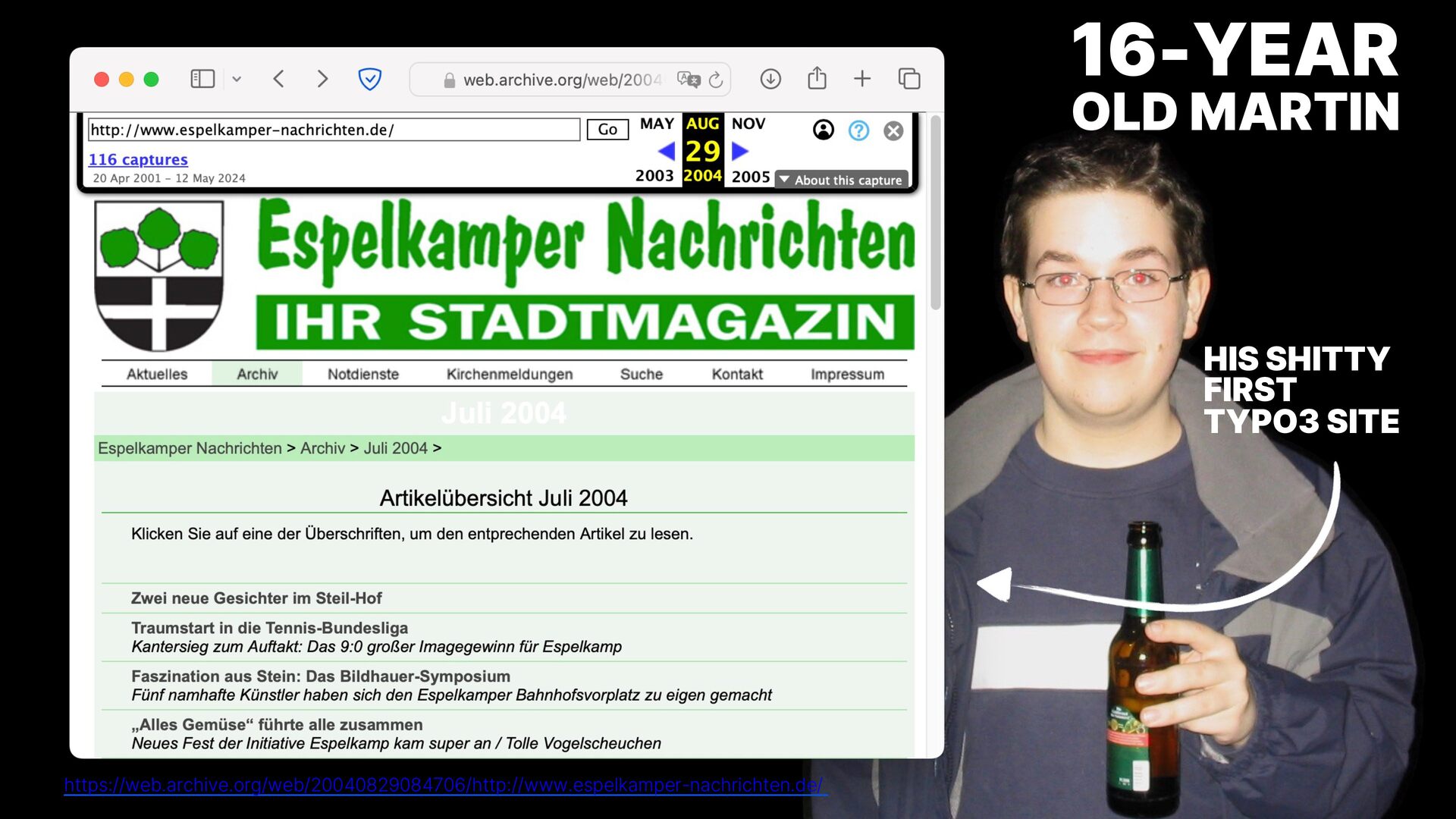Go back with the browser back arrow

279,79
